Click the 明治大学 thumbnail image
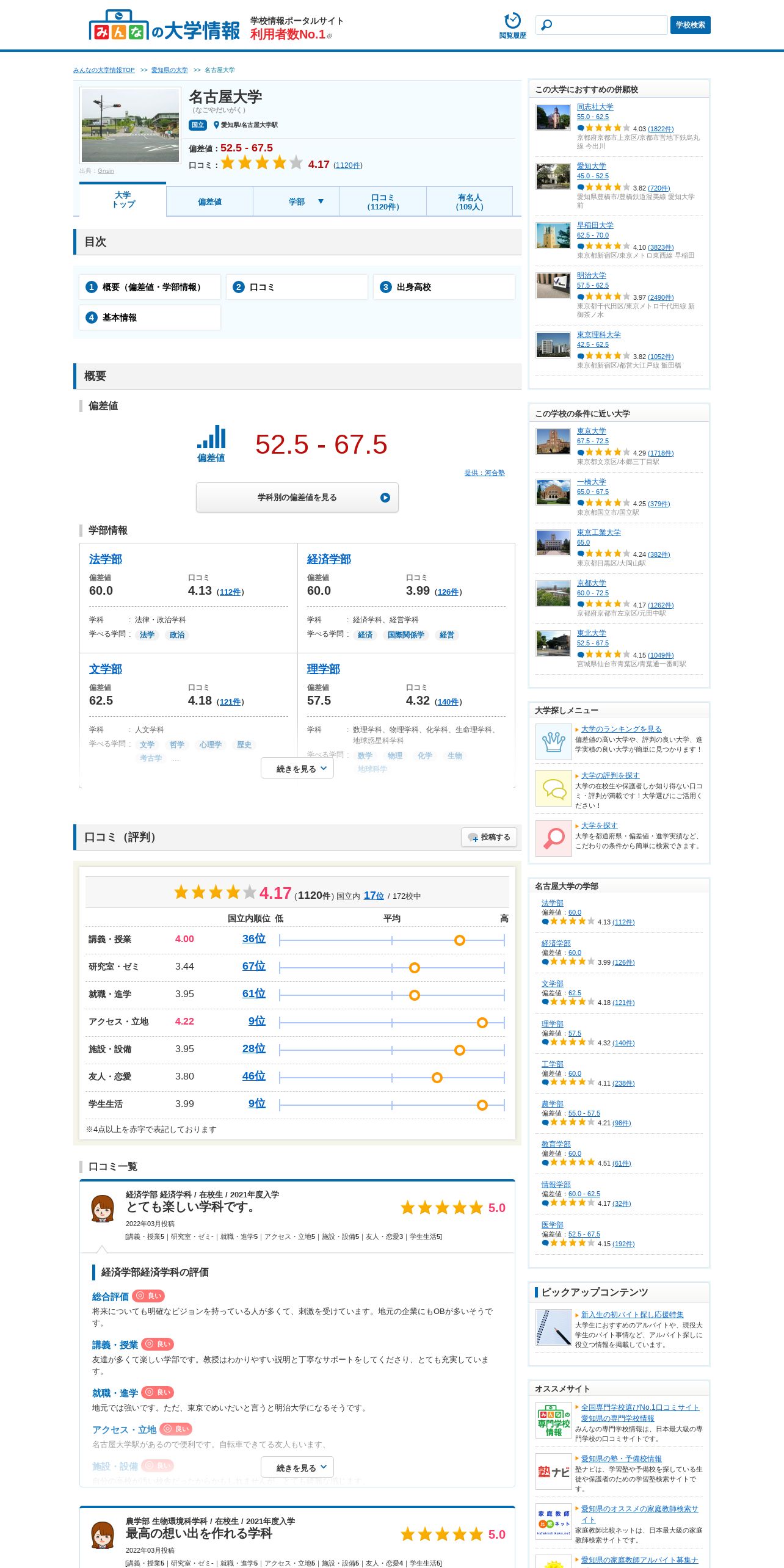The image size is (784, 1568). click(553, 286)
